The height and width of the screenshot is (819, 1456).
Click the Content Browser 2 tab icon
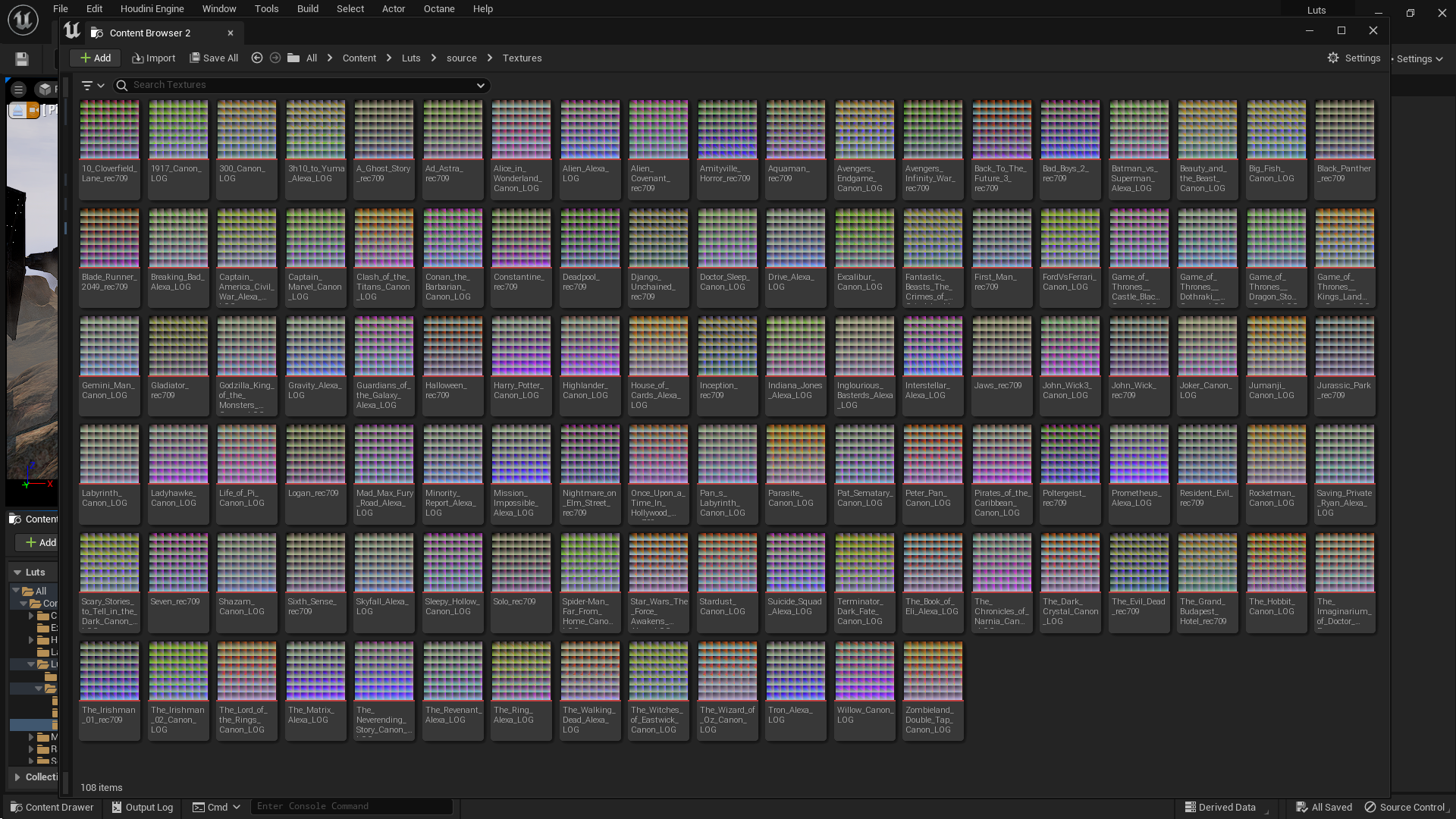[x=97, y=33]
